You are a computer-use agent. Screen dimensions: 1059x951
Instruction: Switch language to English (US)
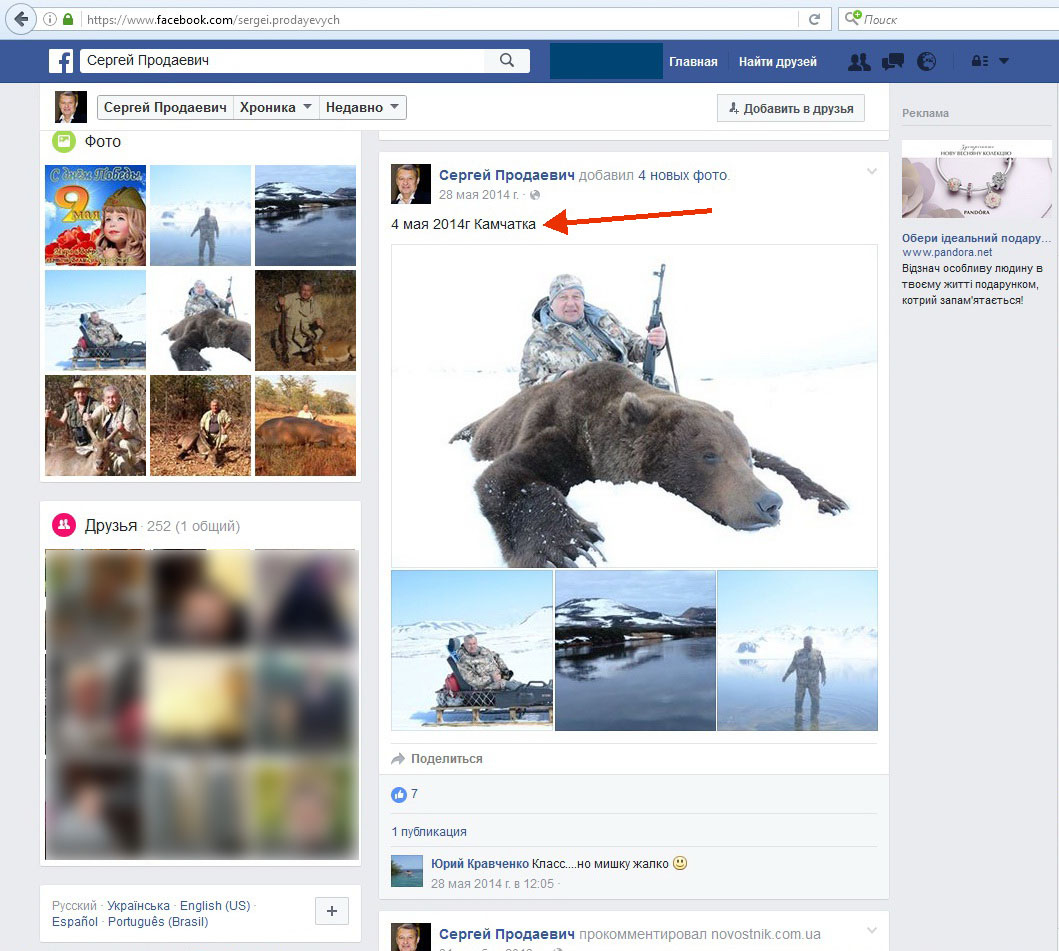click(x=215, y=906)
